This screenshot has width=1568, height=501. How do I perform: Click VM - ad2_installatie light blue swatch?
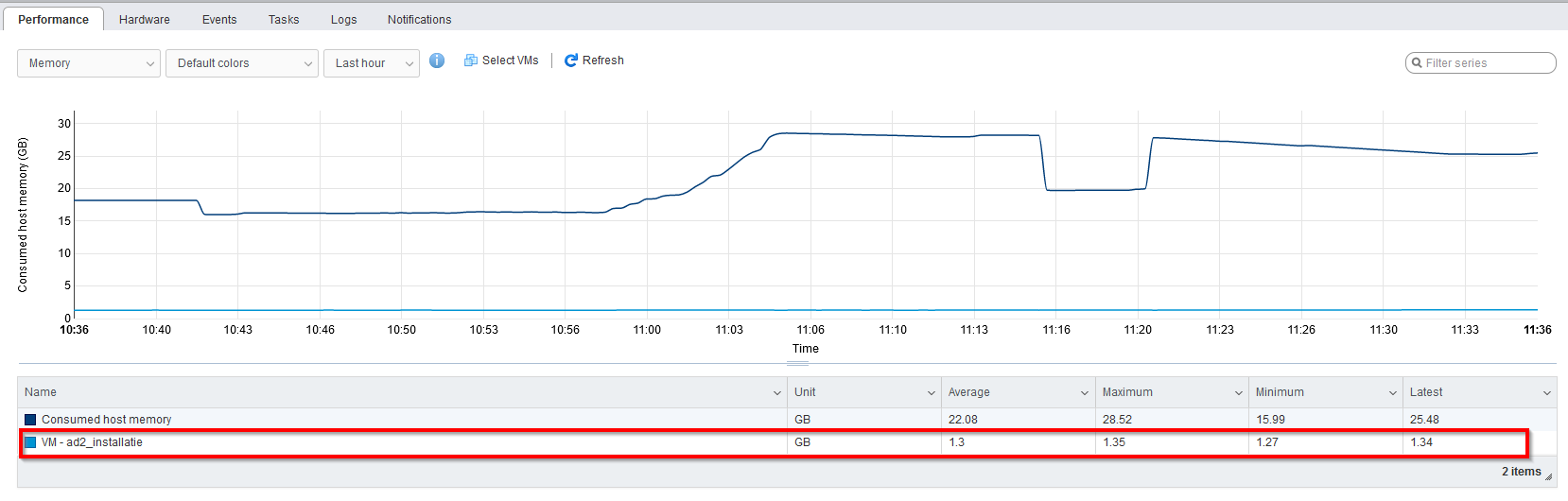(30, 442)
